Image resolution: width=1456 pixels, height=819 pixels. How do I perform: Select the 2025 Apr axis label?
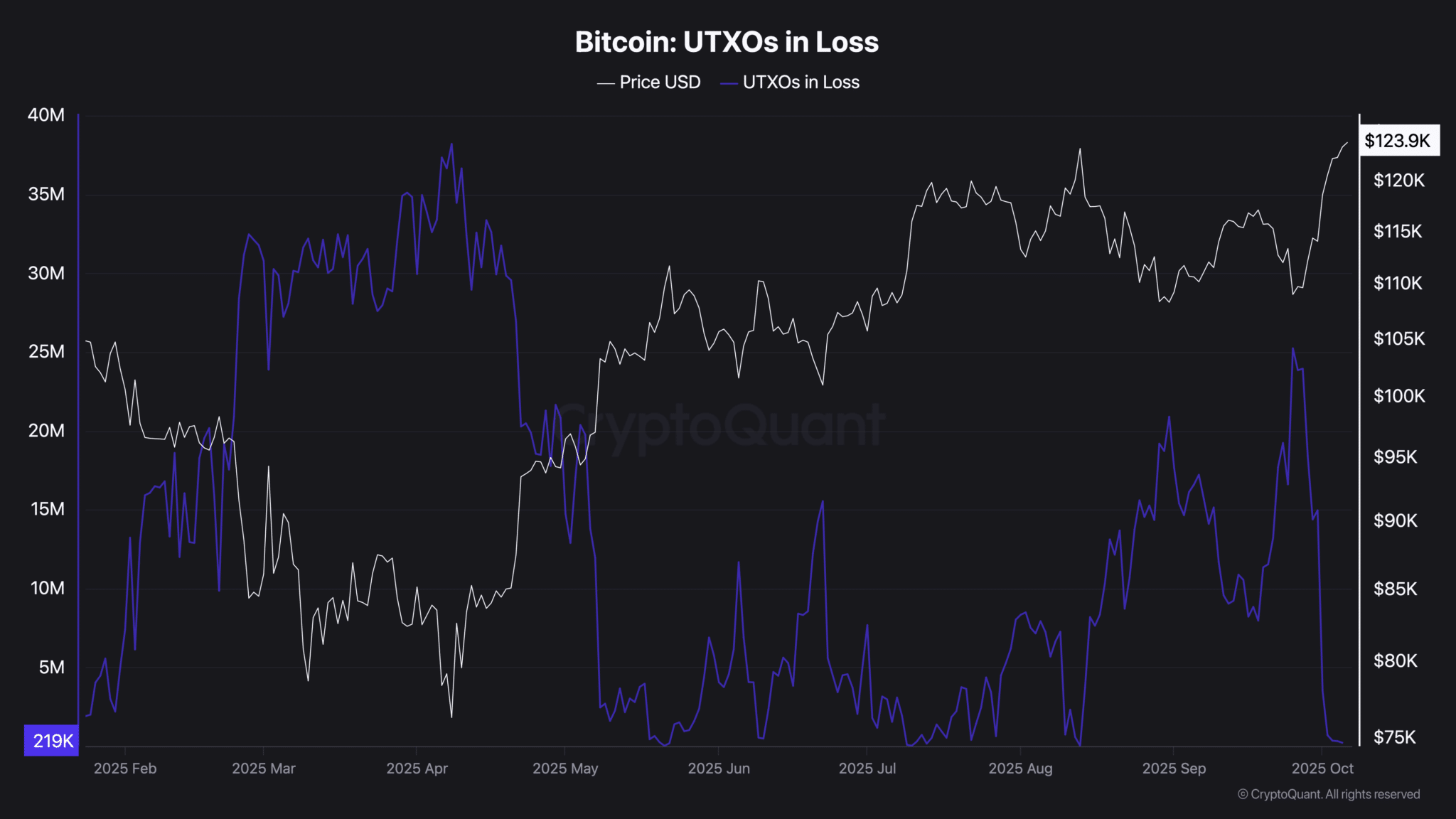417,769
